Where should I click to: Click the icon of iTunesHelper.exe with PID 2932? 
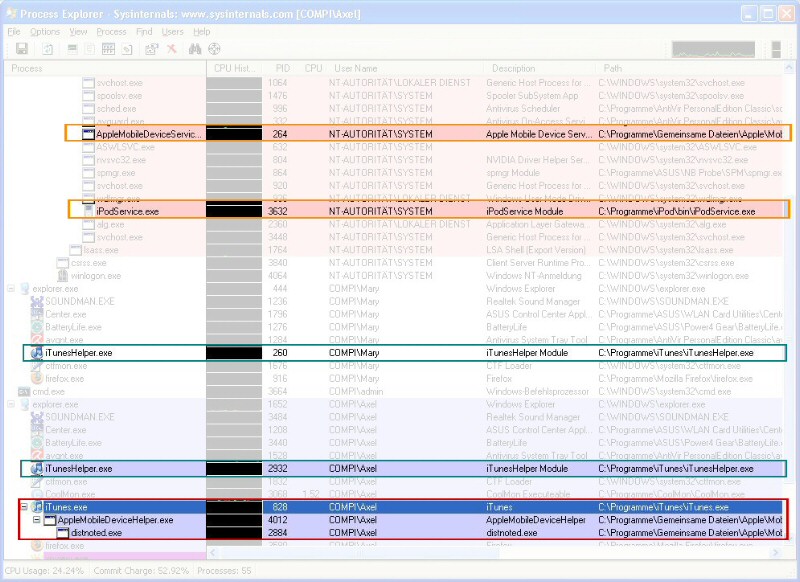tap(37, 469)
